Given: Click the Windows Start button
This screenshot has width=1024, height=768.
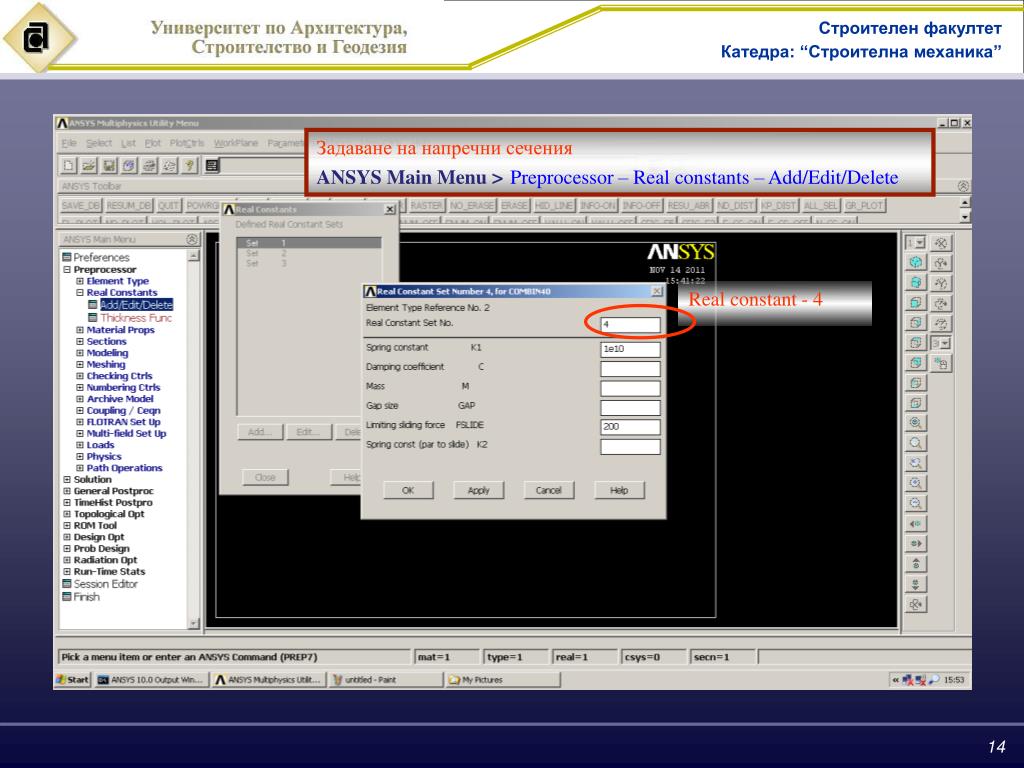Looking at the screenshot, I should tap(72, 680).
